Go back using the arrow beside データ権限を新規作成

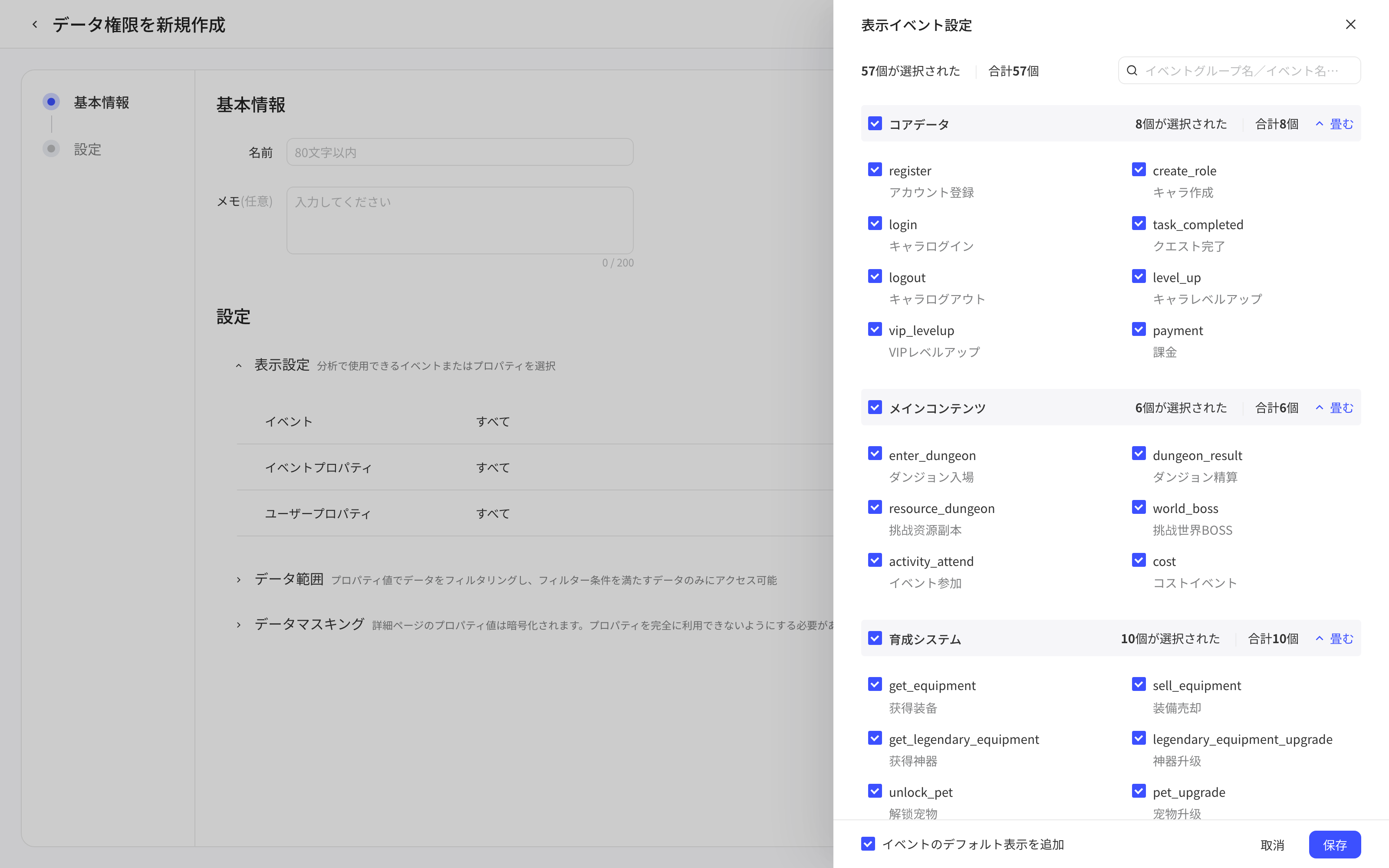[34, 24]
